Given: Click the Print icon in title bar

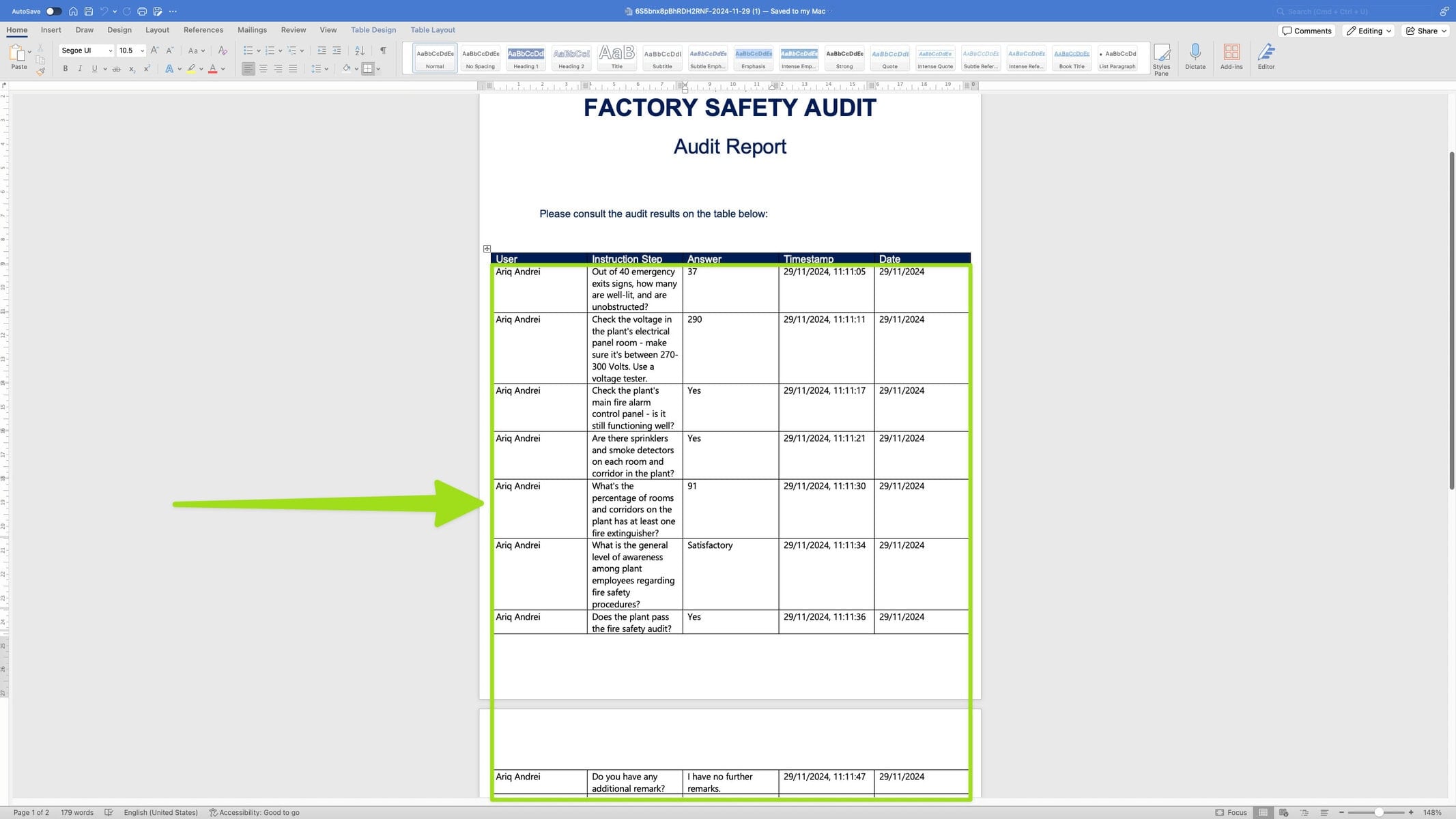Looking at the screenshot, I should (142, 11).
